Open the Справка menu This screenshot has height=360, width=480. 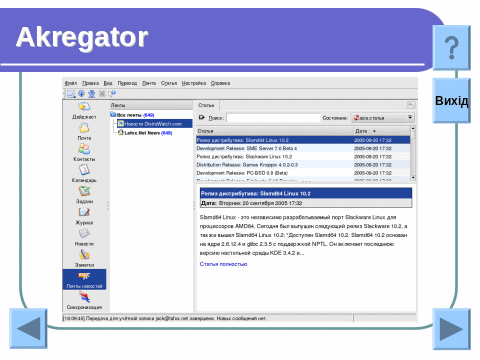coord(220,83)
